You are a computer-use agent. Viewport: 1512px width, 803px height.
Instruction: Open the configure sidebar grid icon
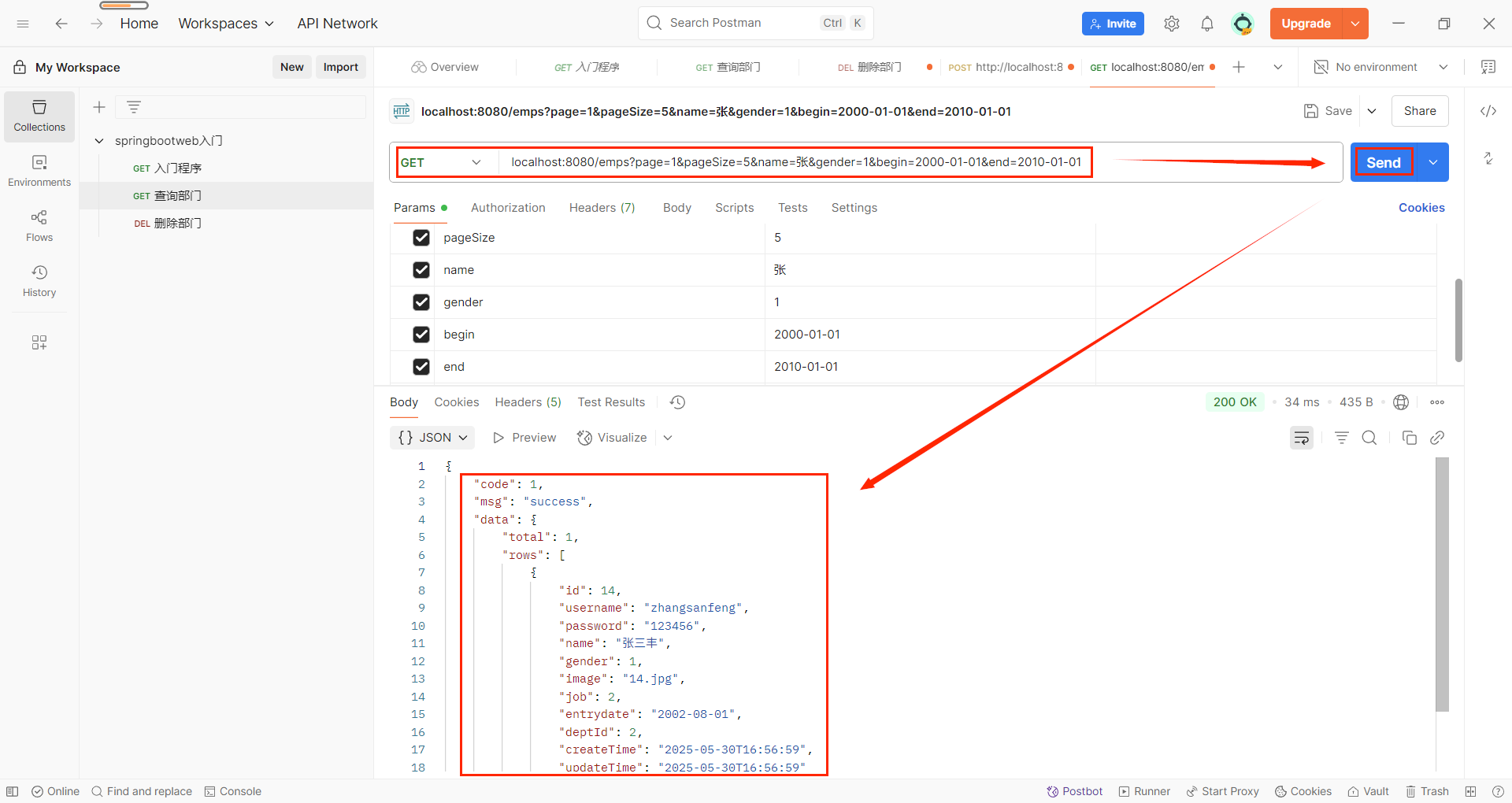point(39,342)
